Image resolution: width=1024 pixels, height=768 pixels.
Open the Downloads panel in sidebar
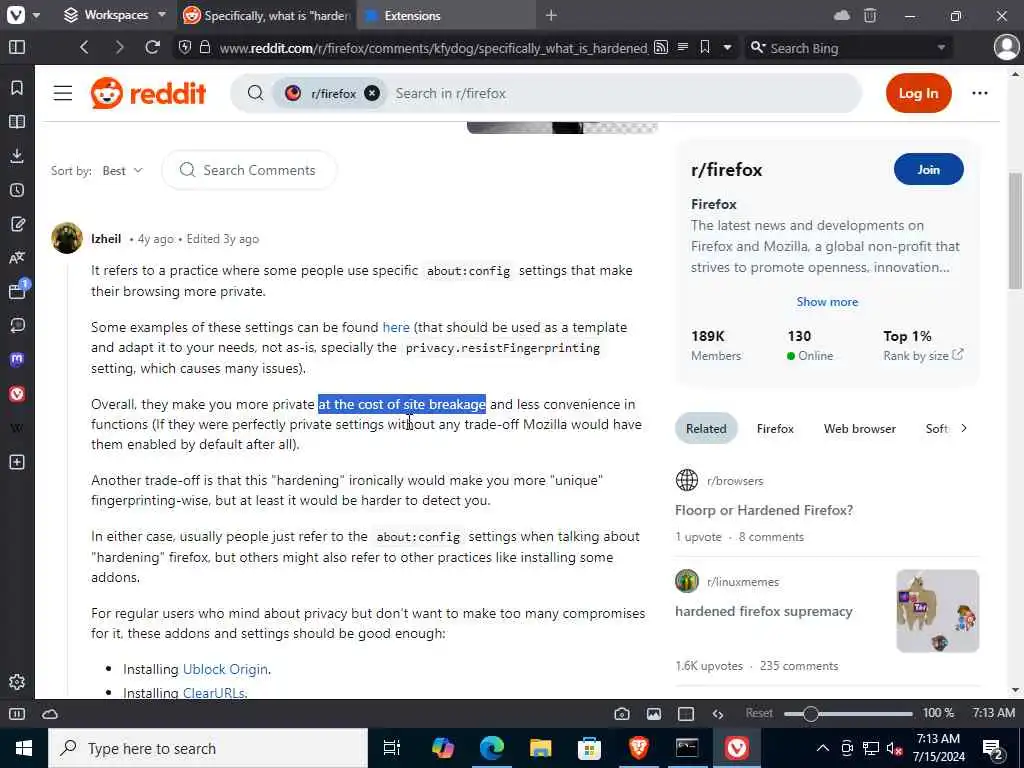[x=17, y=155]
